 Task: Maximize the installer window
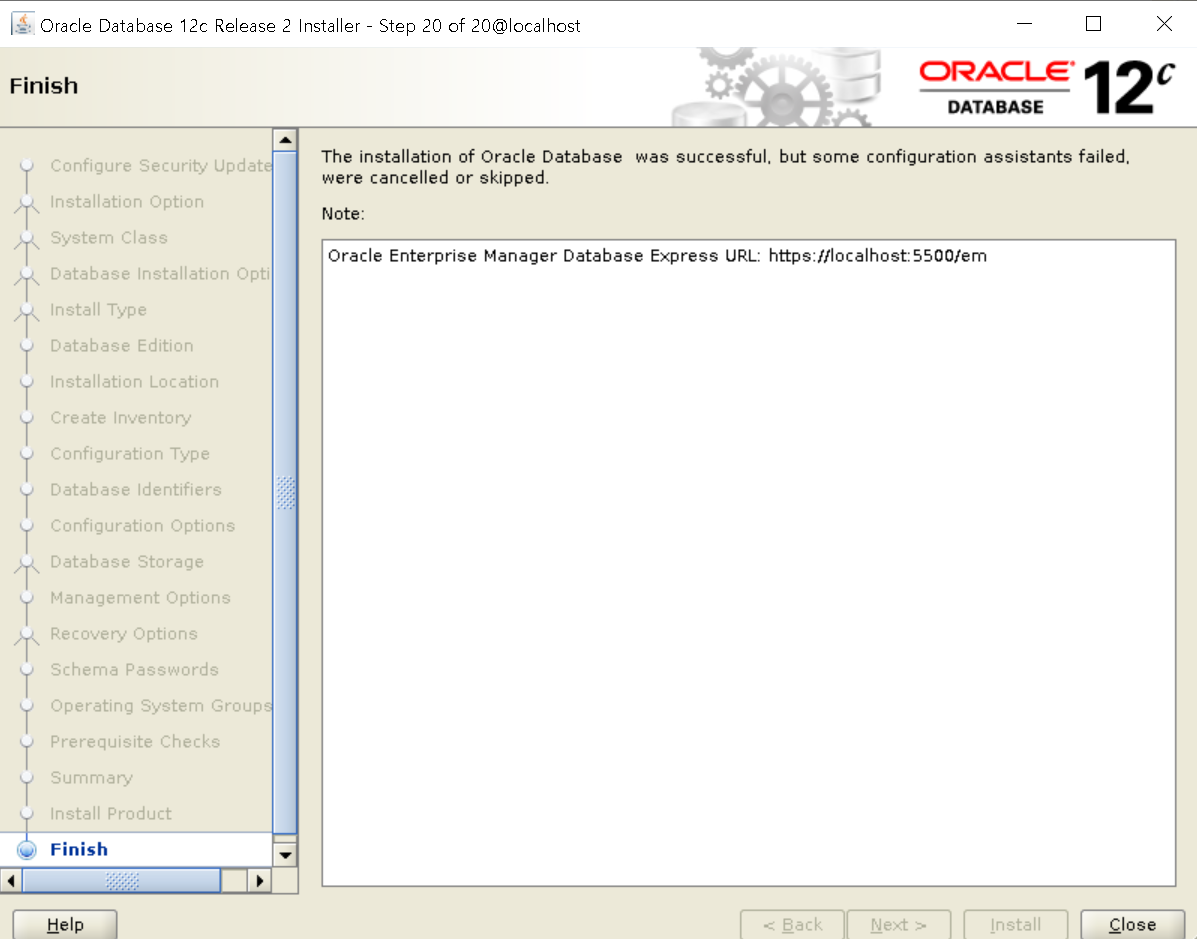(x=1093, y=24)
